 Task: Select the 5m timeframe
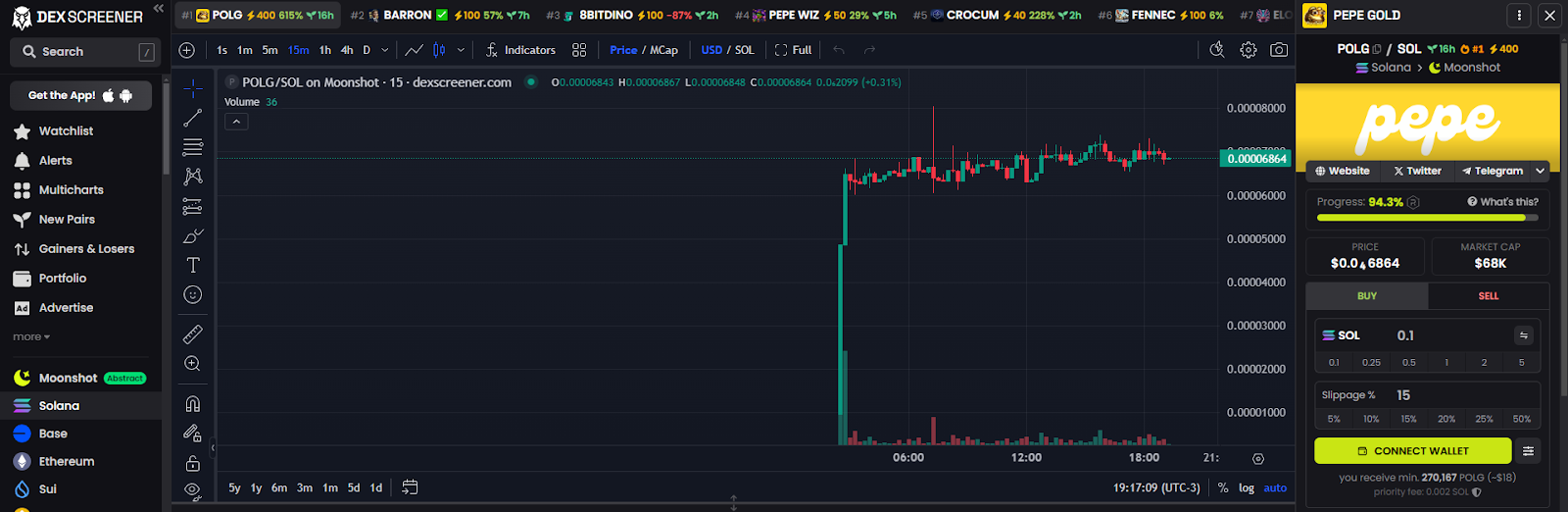269,50
